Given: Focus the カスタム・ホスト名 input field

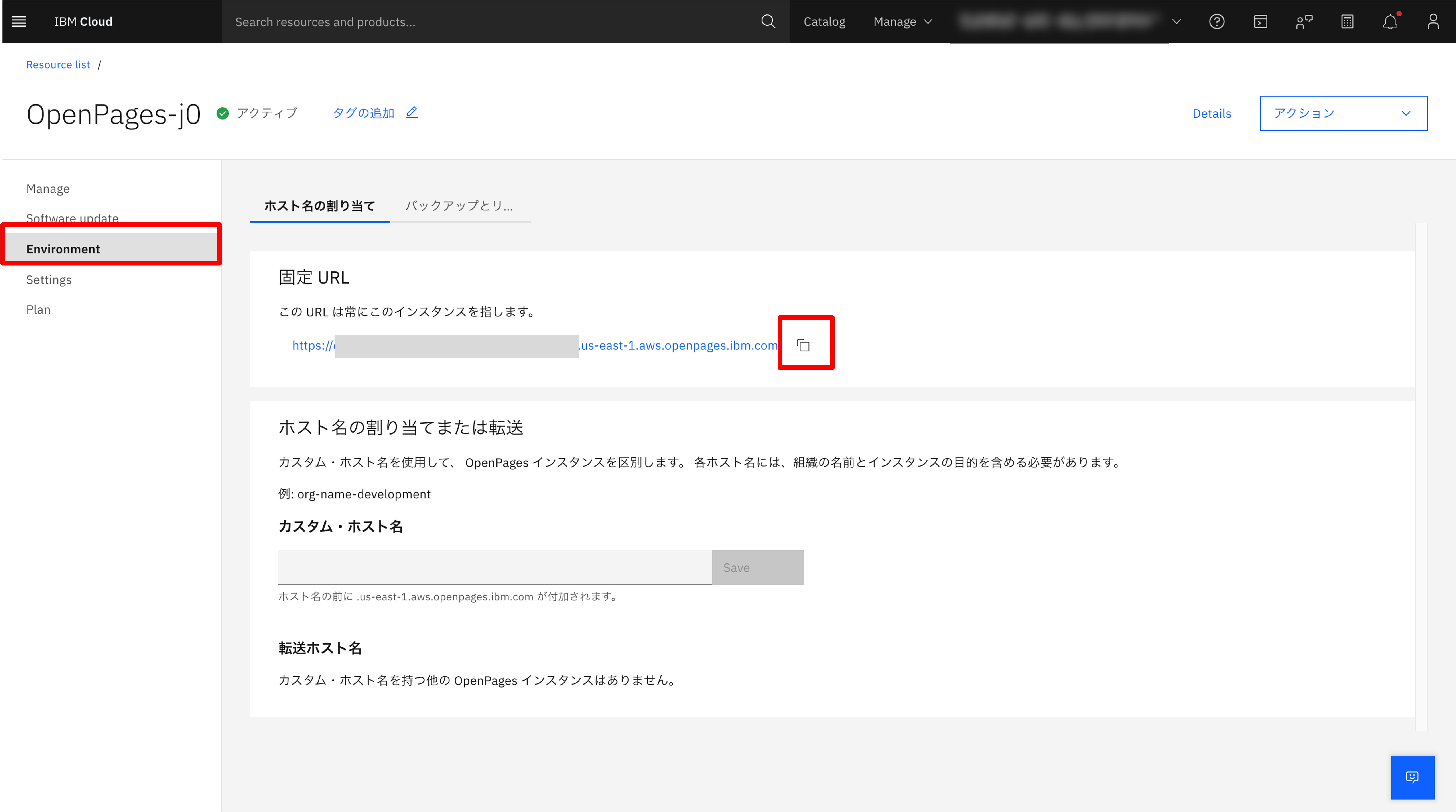Looking at the screenshot, I should pyautogui.click(x=495, y=567).
